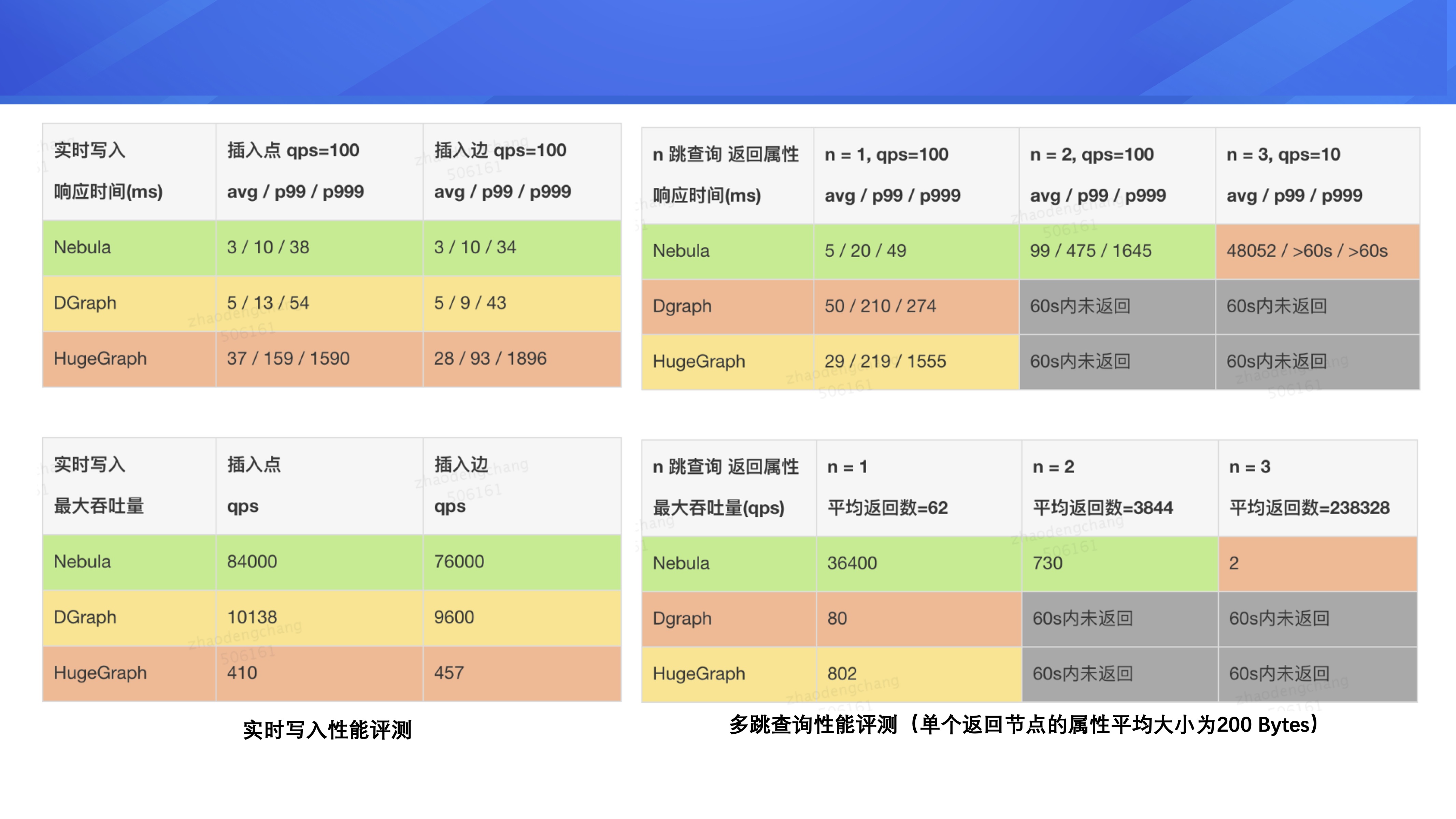Click the '最大吞吐量' label under 实时写入

coord(99,506)
